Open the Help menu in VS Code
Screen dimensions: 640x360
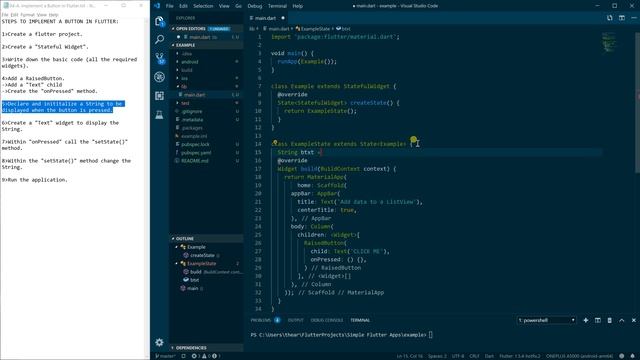click(x=298, y=6)
